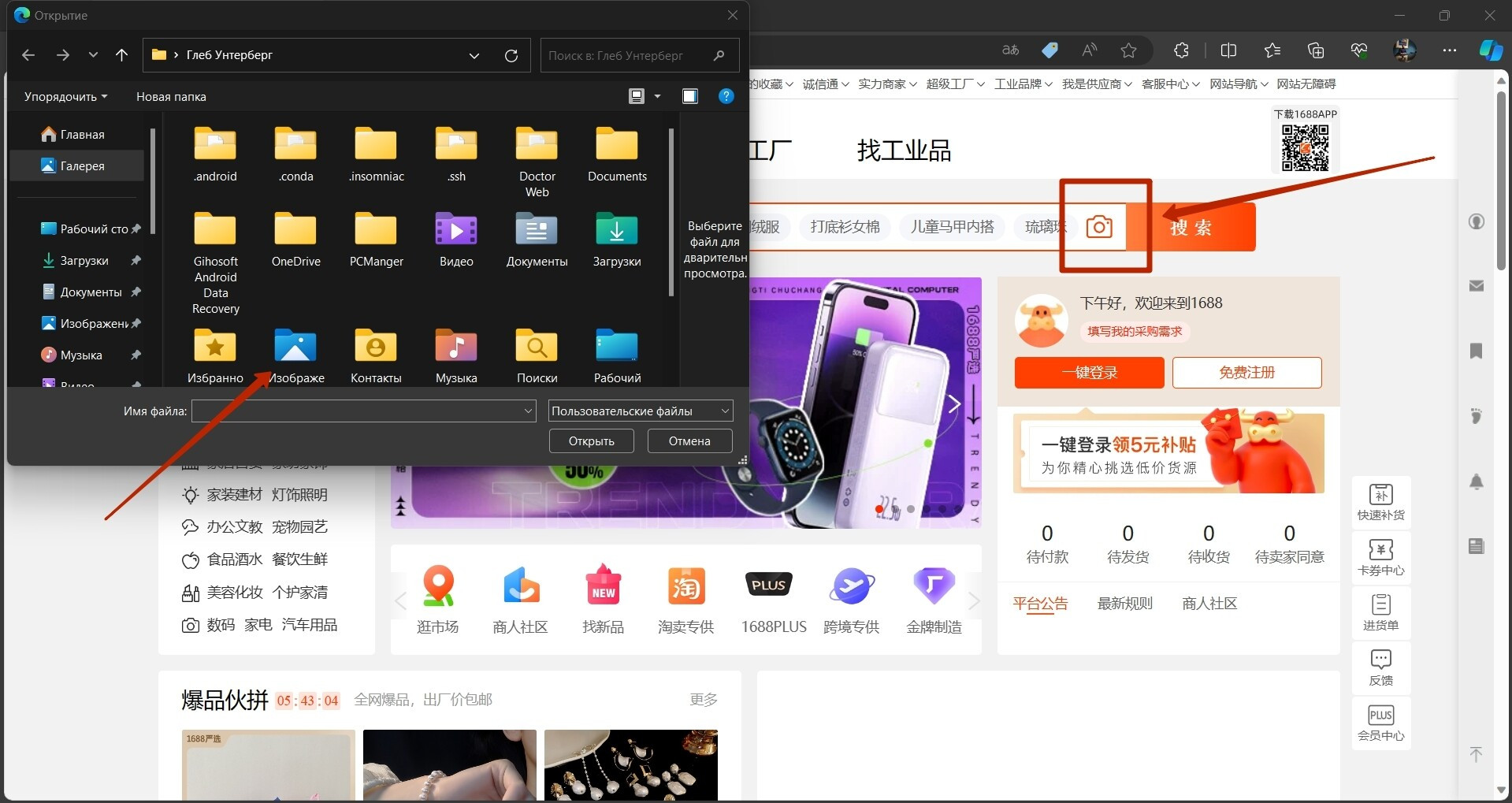The width and height of the screenshot is (1512, 803).
Task: Click the 反馈 feedback sidebar widget
Action: (x=1380, y=667)
